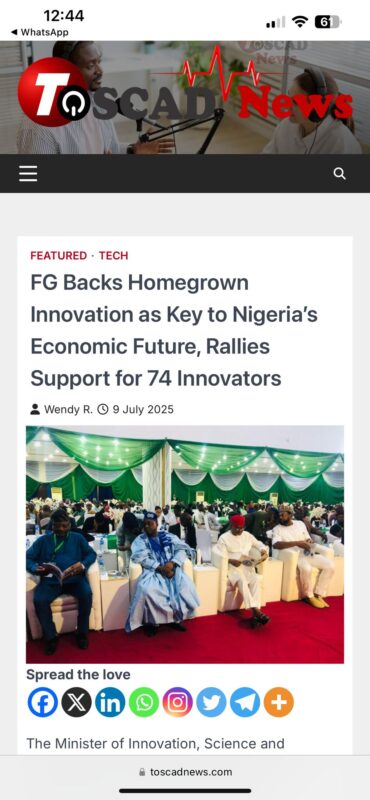
Task: Share article on Facebook
Action: pos(42,702)
